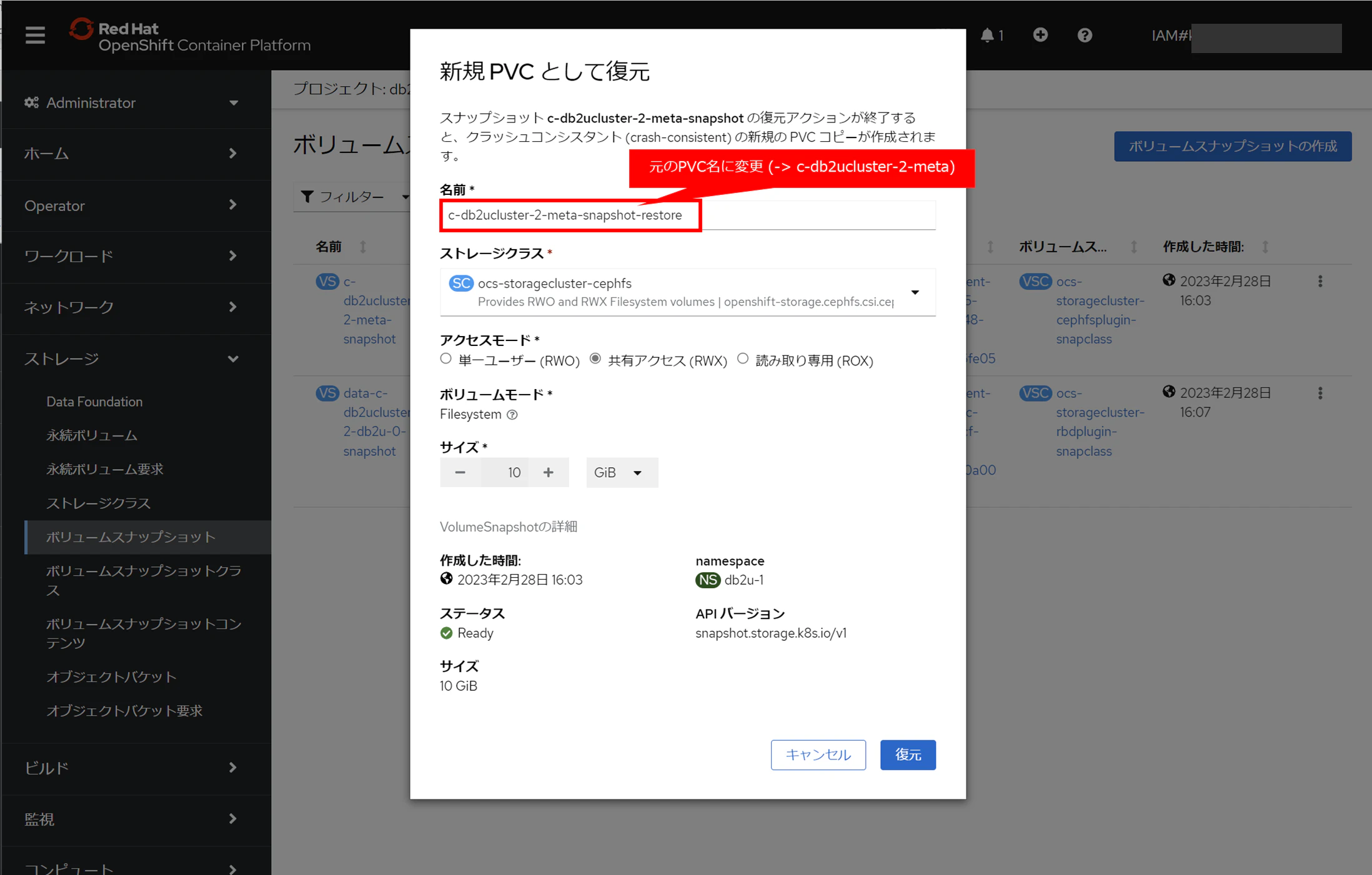Open the notifications bell
1372x875 pixels.
point(991,36)
